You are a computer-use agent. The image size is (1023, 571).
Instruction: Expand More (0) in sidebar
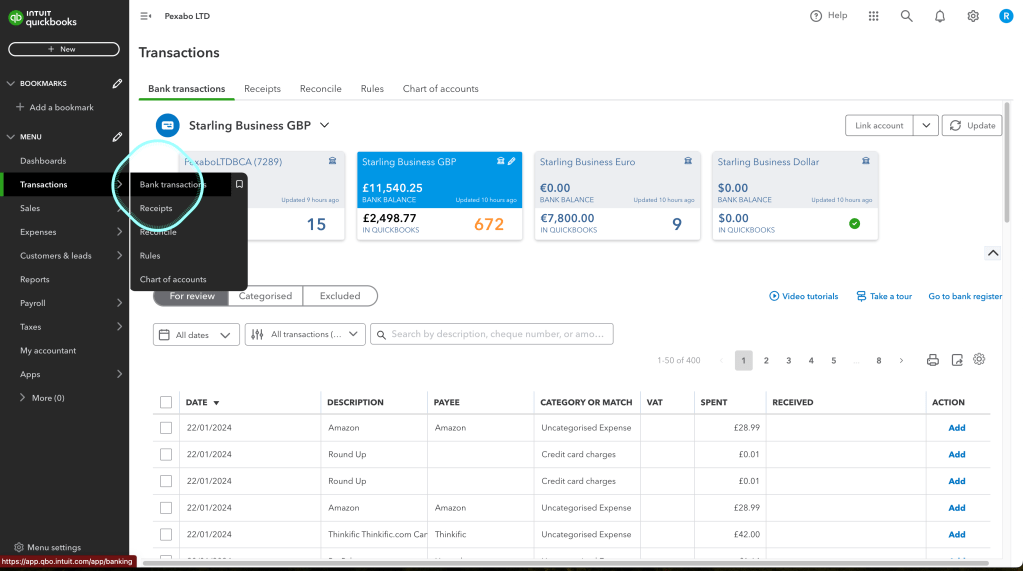click(42, 398)
